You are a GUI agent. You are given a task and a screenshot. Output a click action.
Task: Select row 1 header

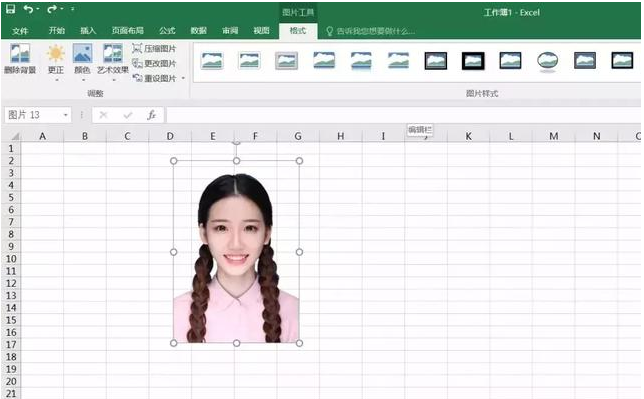pyautogui.click(x=11, y=148)
